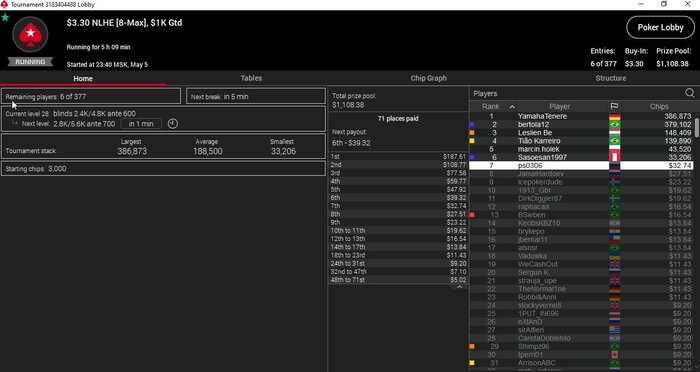Select player Robbi&Anni in the list

tap(537, 297)
